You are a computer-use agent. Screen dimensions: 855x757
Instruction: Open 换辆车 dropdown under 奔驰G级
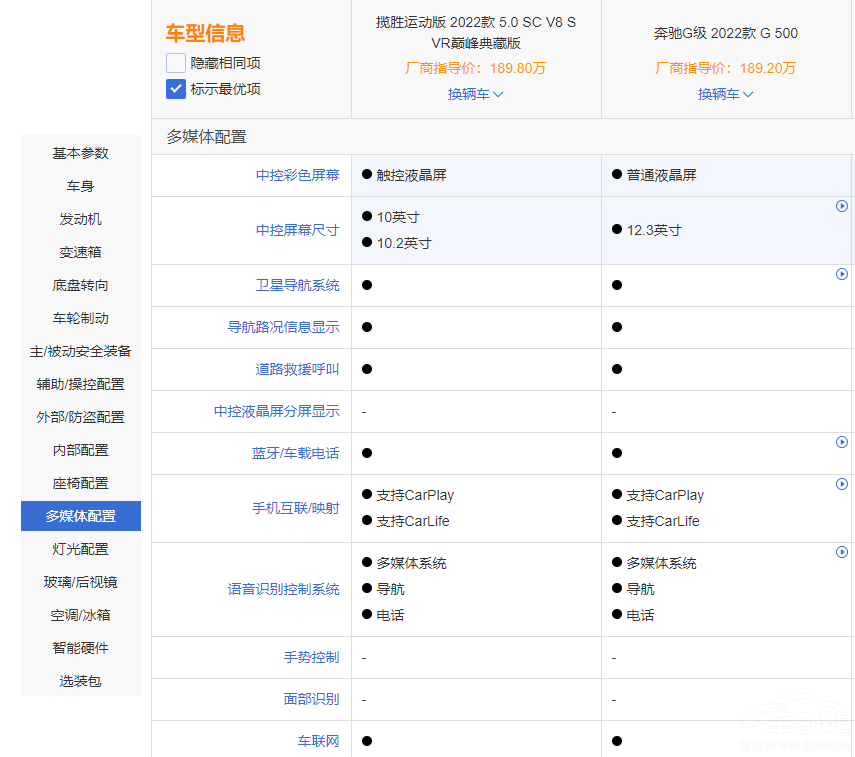click(x=725, y=93)
